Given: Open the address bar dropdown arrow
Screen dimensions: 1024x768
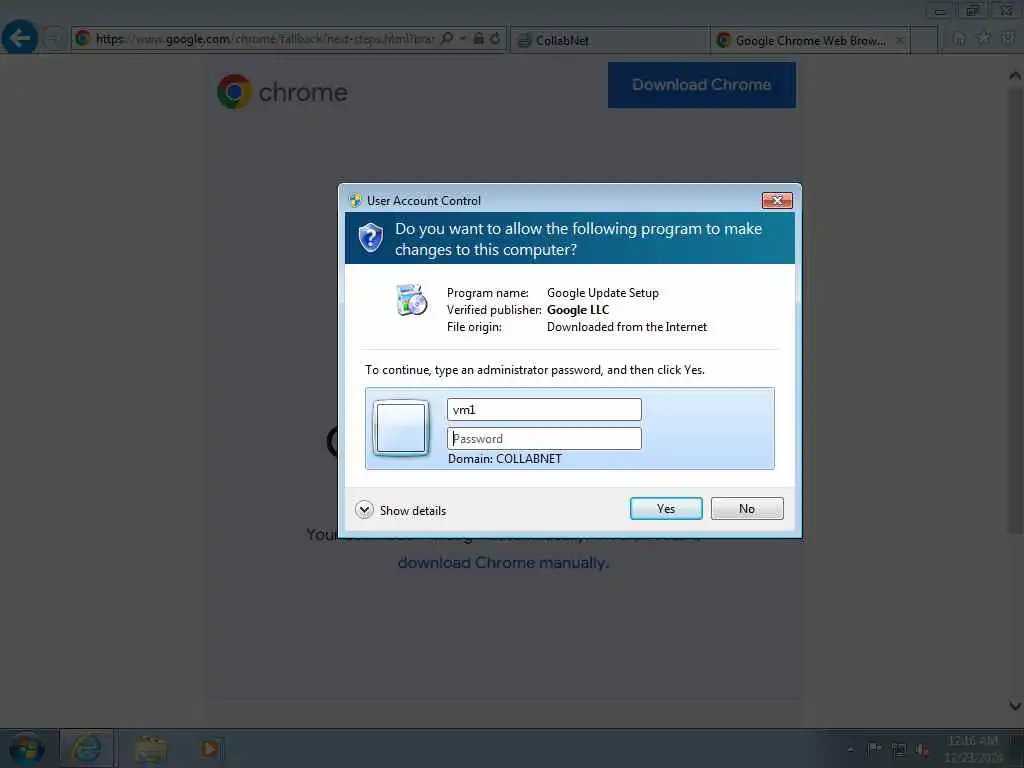Looking at the screenshot, I should 462,39.
